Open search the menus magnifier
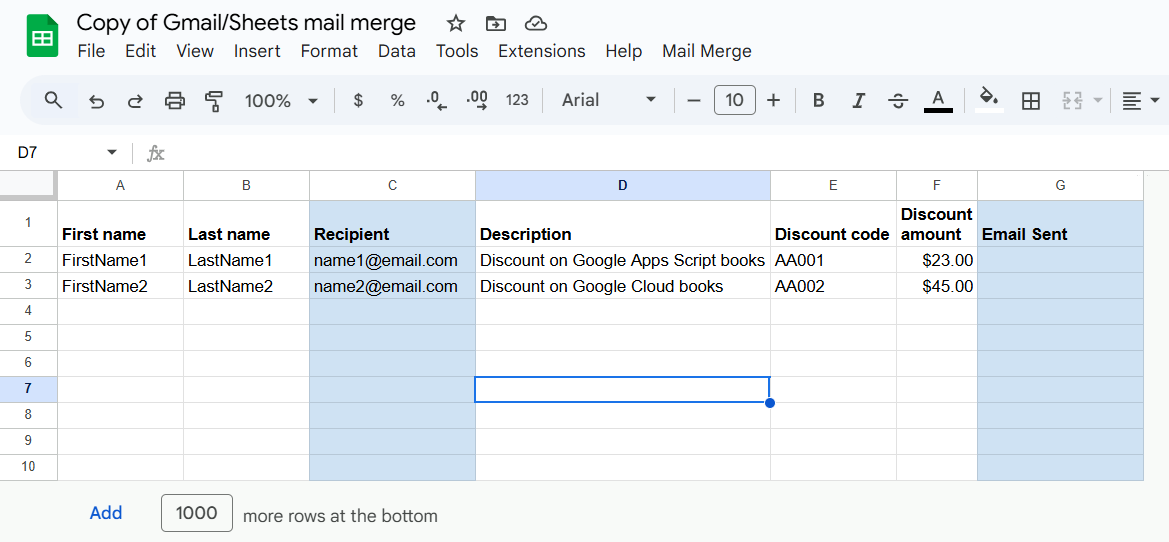Viewport: 1169px width, 542px height. coord(53,100)
